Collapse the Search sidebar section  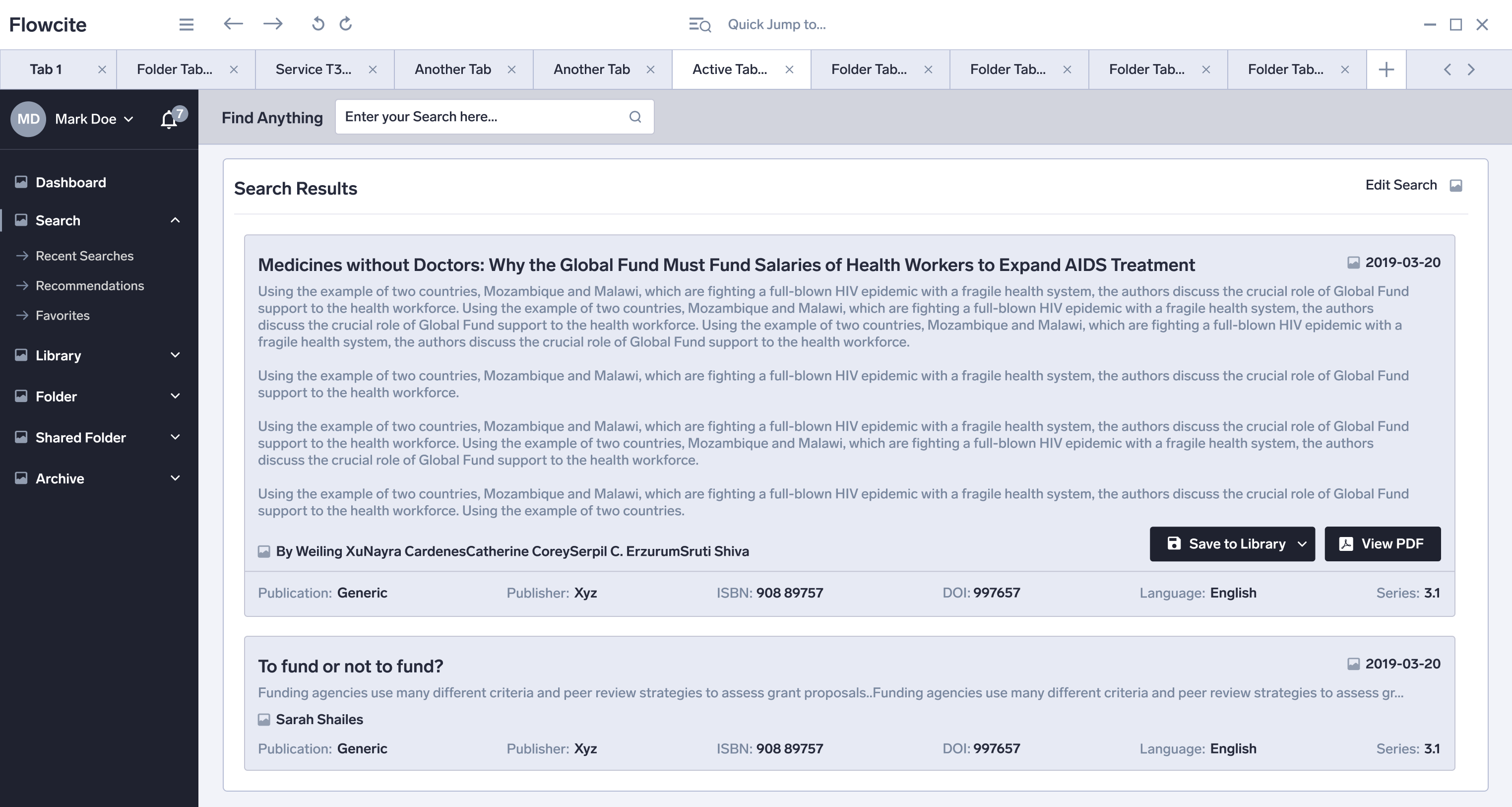pyautogui.click(x=175, y=220)
